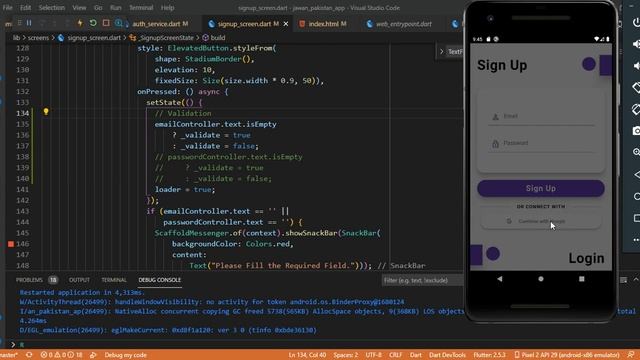Trigger Flutter hot reload lightning icon
Viewport: 640px width, 360px height.
point(80,23)
